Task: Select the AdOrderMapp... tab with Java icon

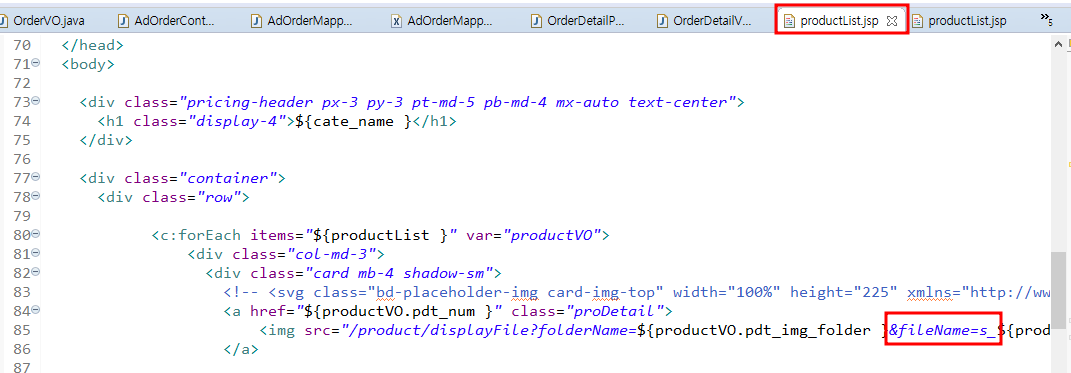Action: click(302, 20)
